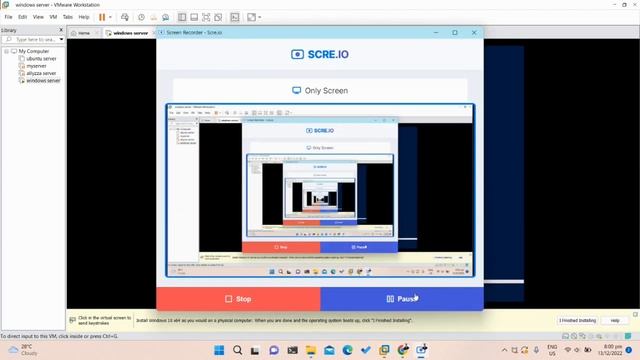Screen dimensions: 640x360
Task: Click the microphone tray icon
Action: coord(536,350)
